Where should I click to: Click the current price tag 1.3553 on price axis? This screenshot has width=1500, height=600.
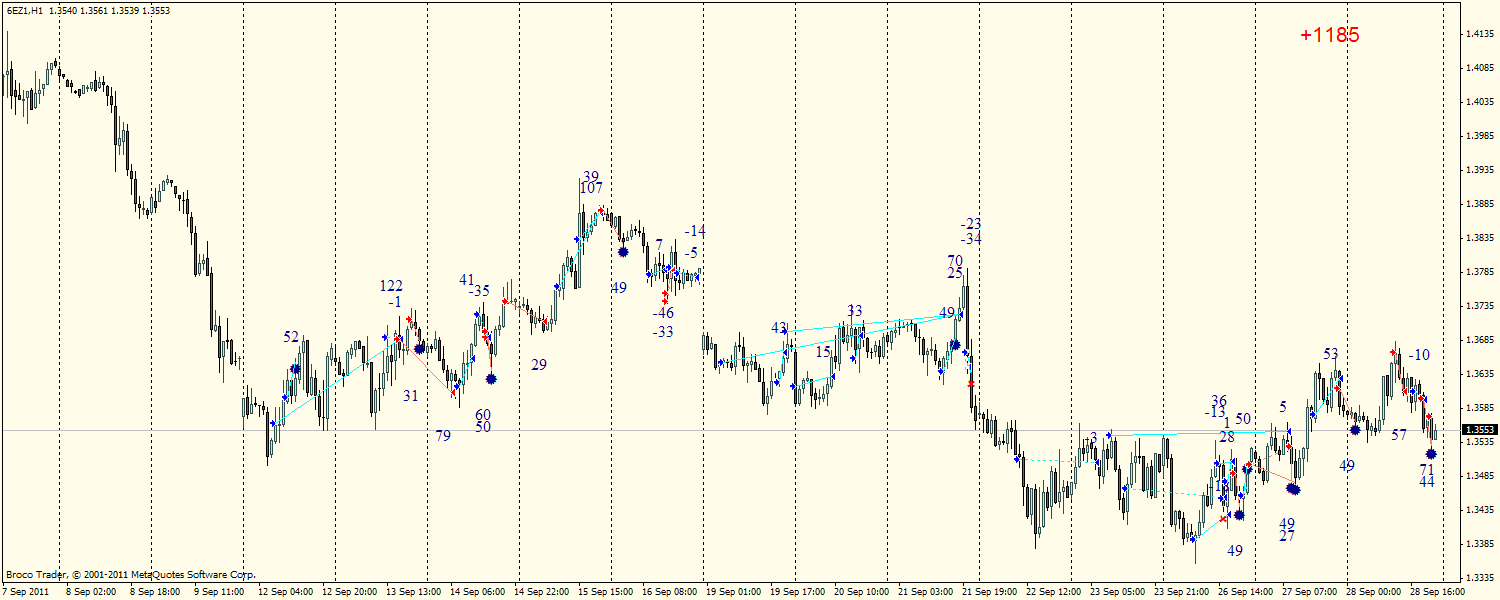point(1478,430)
